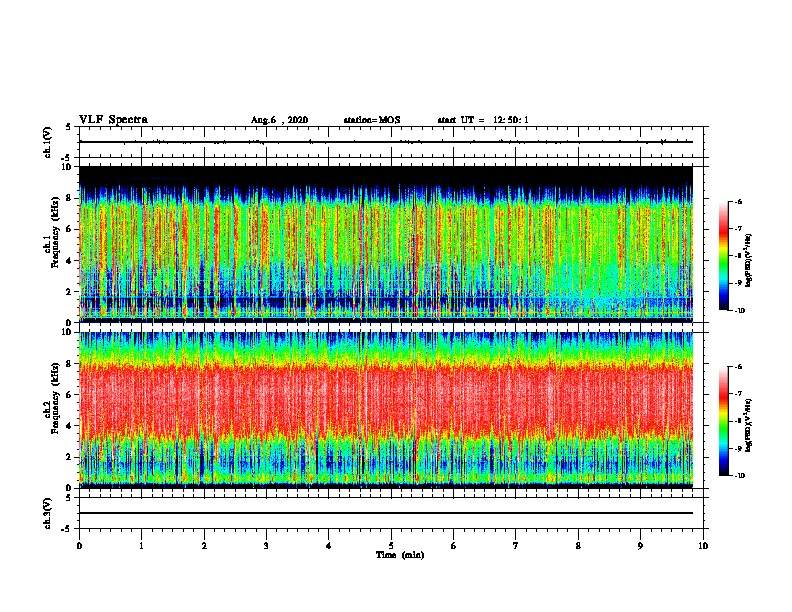Click the "VLF Spectra" plot title
Viewport: 792px width, 612px height.
[113, 120]
